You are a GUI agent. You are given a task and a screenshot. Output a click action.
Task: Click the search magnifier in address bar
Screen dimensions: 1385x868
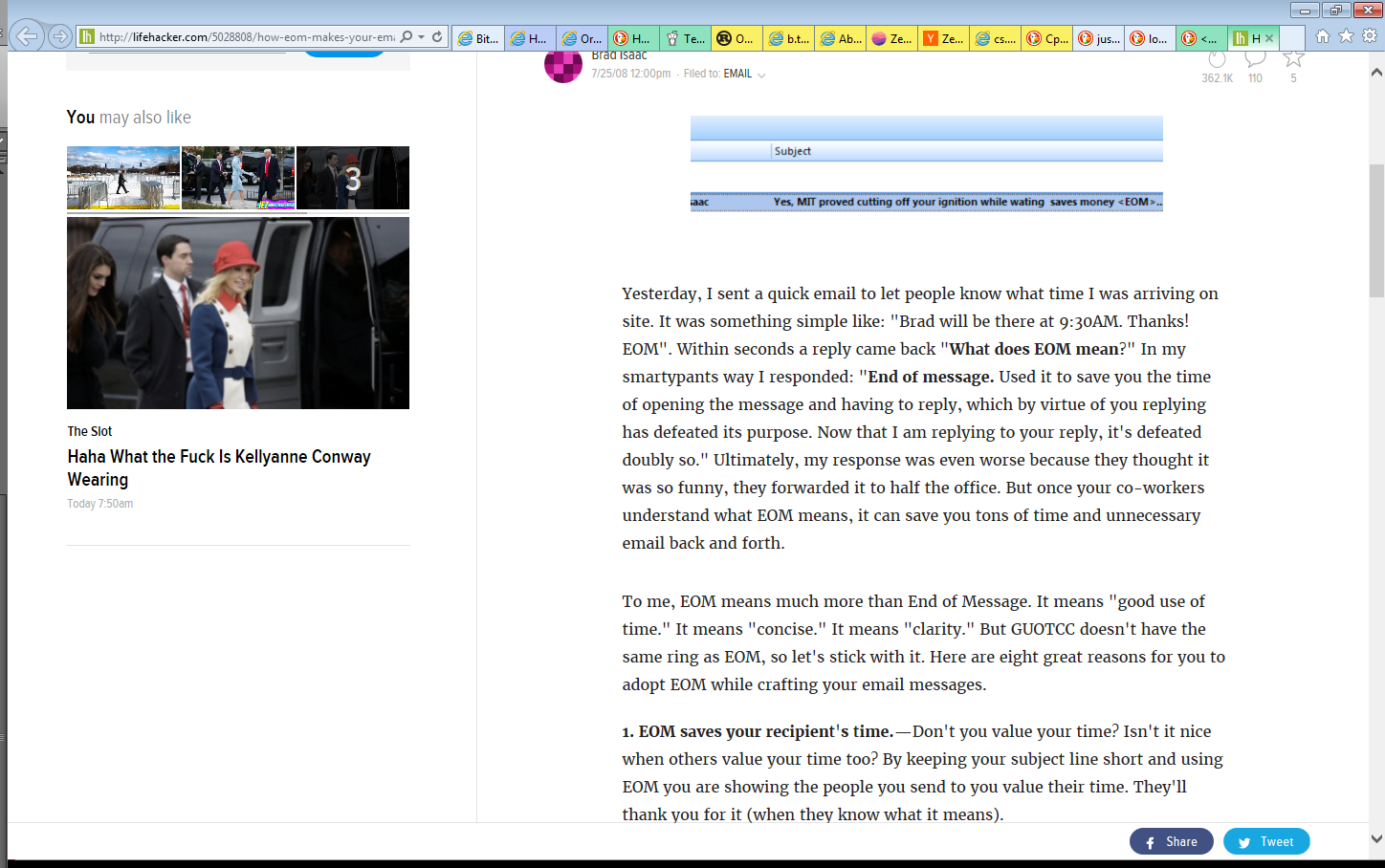pos(407,36)
